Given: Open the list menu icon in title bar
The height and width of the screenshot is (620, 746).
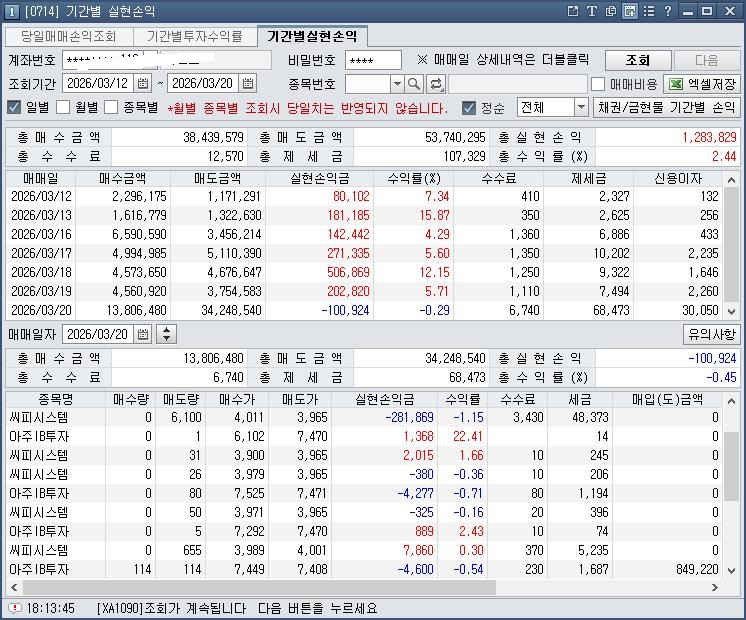Looking at the screenshot, I should [x=649, y=11].
